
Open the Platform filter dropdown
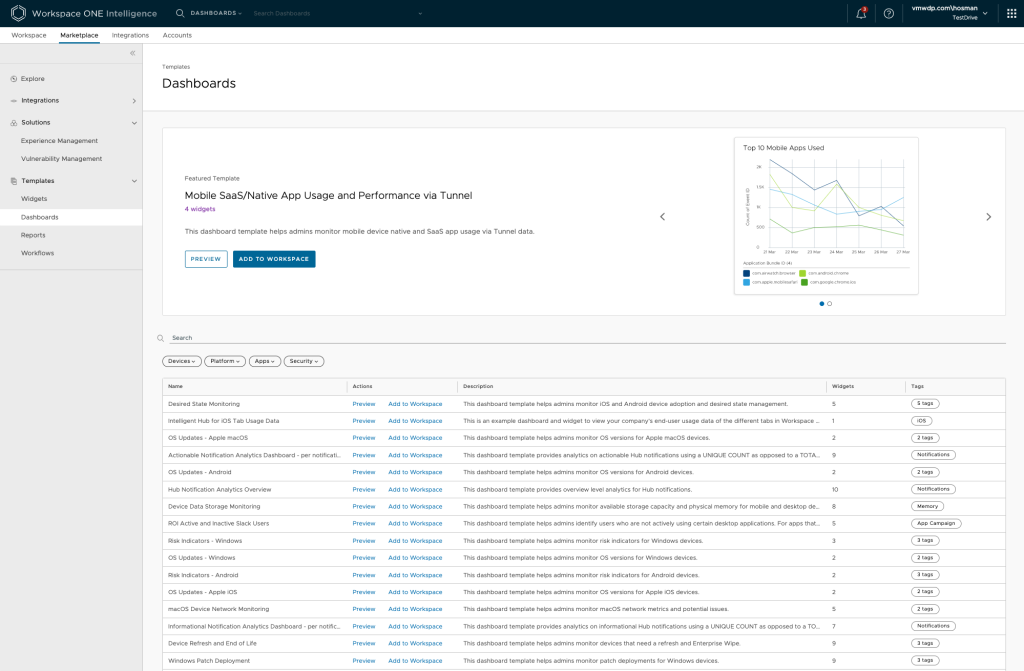coord(225,361)
